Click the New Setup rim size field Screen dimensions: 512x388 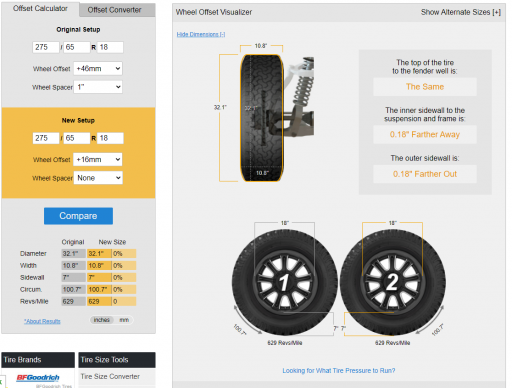point(110,138)
